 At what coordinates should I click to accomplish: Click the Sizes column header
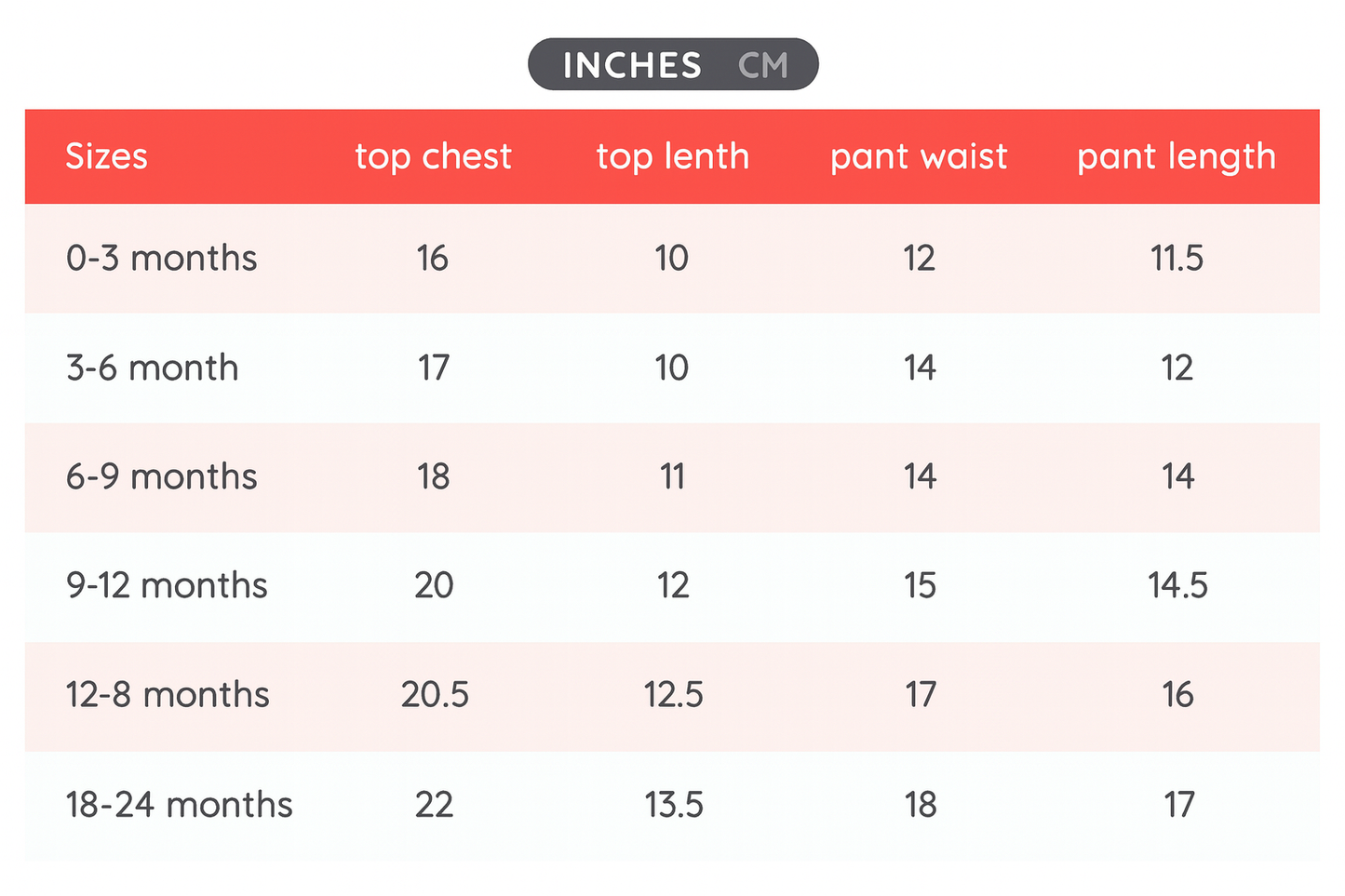106,156
